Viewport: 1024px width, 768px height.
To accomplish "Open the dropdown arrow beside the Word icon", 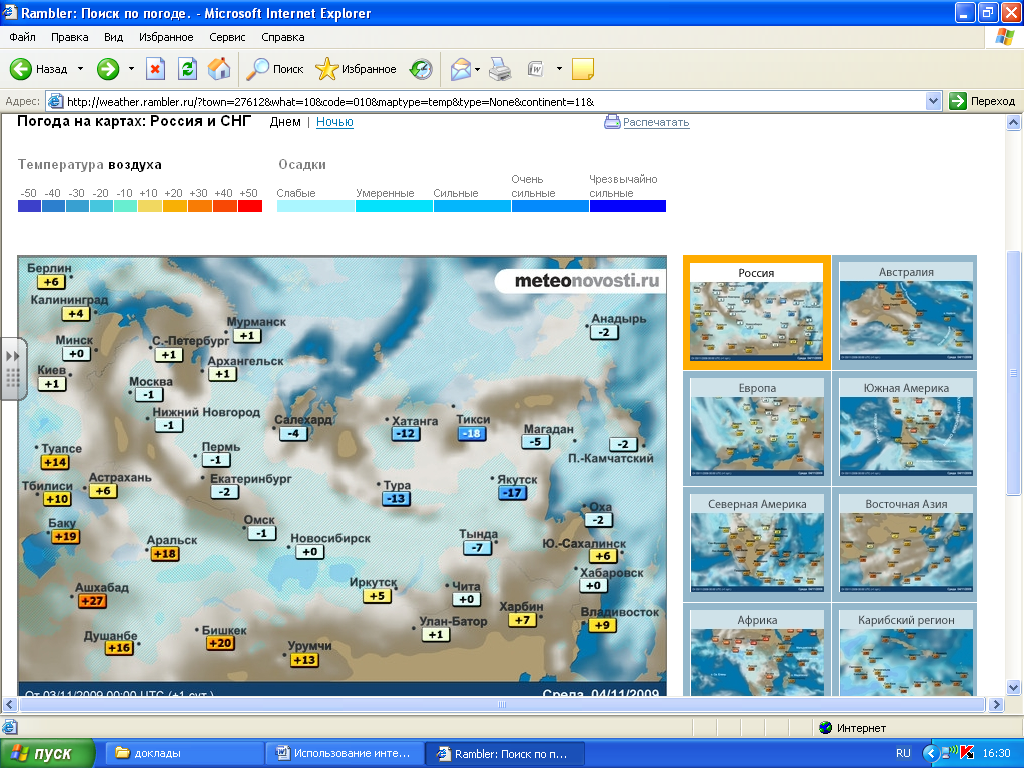I will 559,69.
